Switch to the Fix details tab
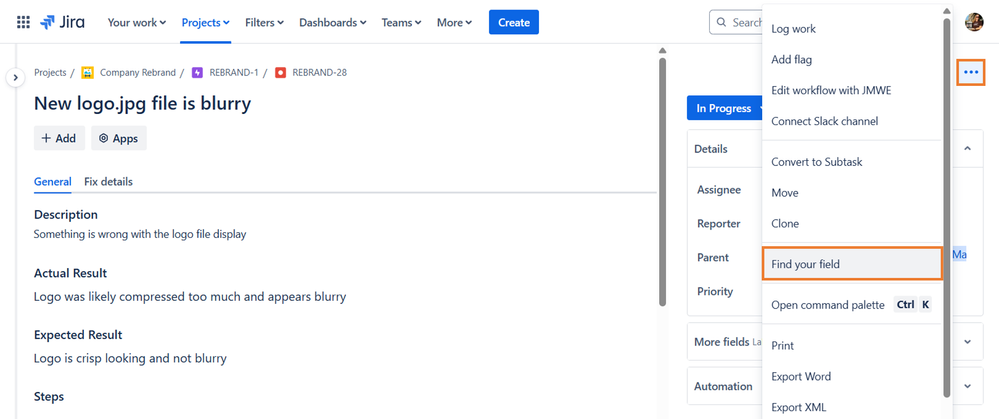The image size is (999, 419). point(108,182)
